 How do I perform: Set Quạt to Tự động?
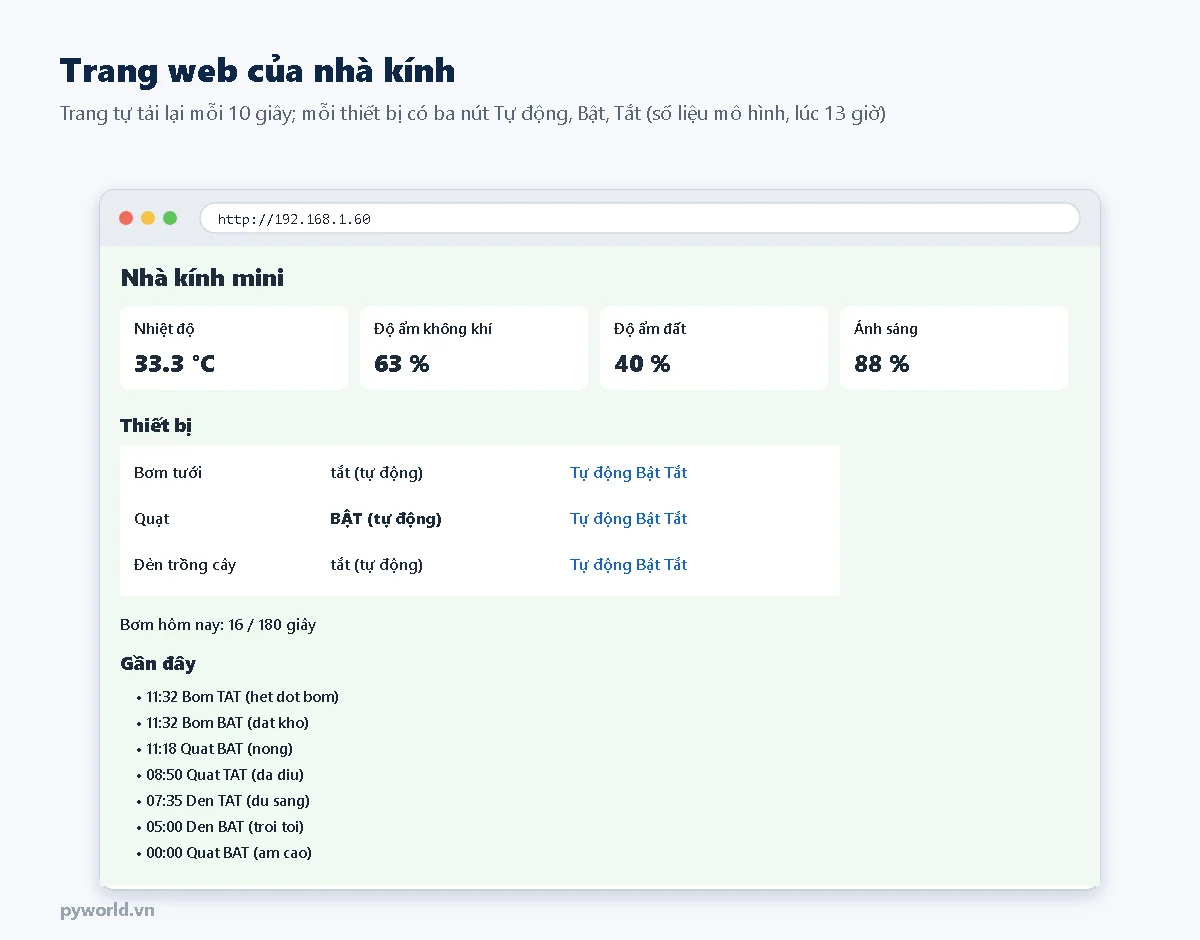(x=600, y=519)
